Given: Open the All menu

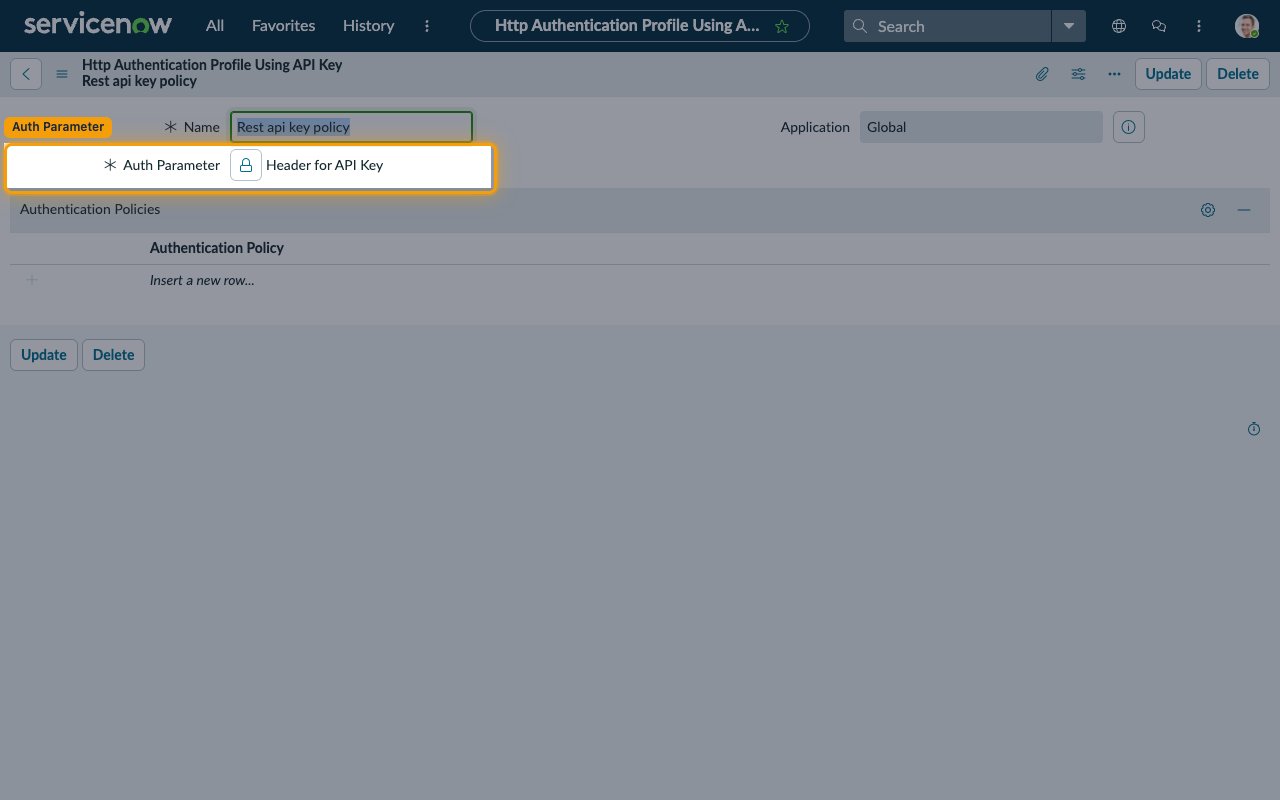Looking at the screenshot, I should coord(215,26).
